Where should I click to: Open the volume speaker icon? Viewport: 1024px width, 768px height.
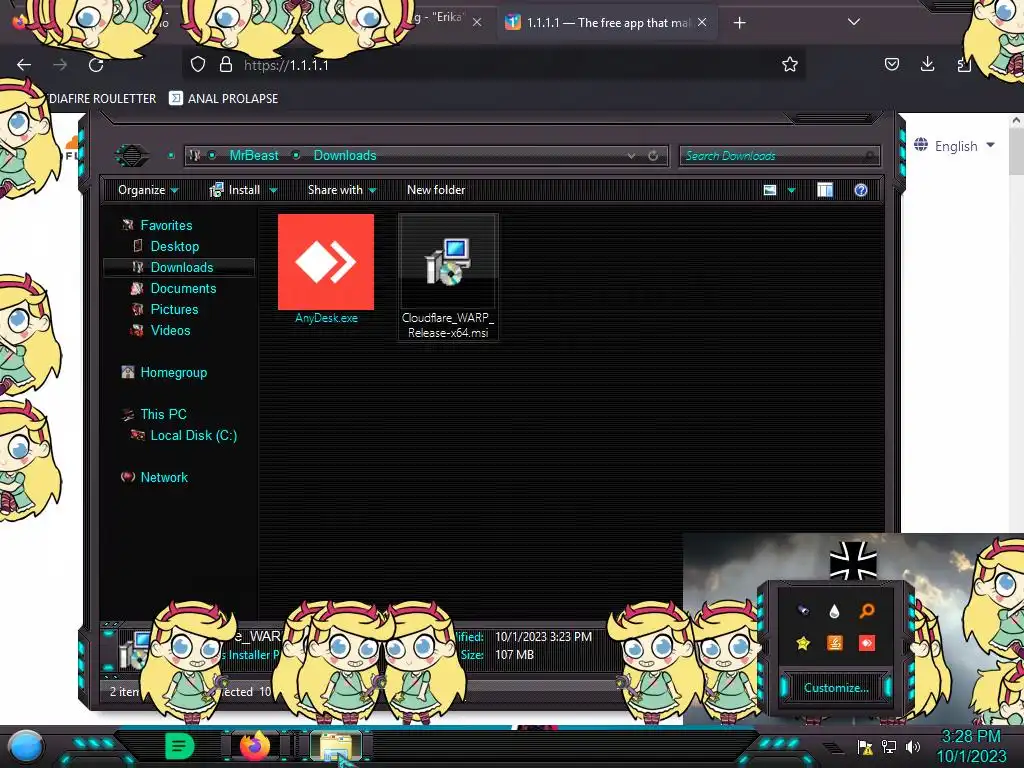pos(913,747)
